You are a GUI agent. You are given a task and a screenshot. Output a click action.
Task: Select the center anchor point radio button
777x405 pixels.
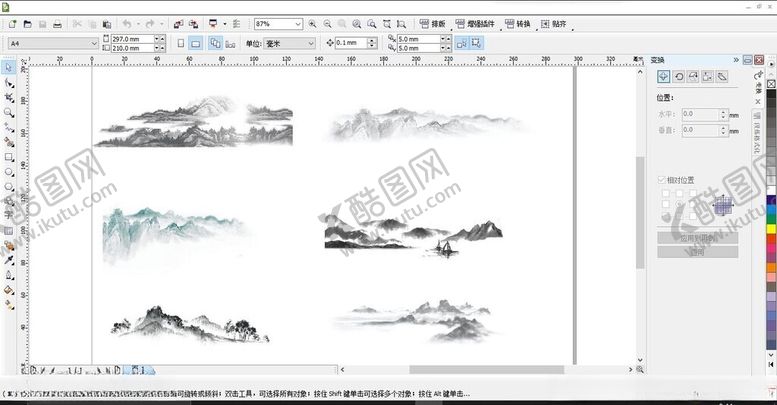click(x=677, y=205)
